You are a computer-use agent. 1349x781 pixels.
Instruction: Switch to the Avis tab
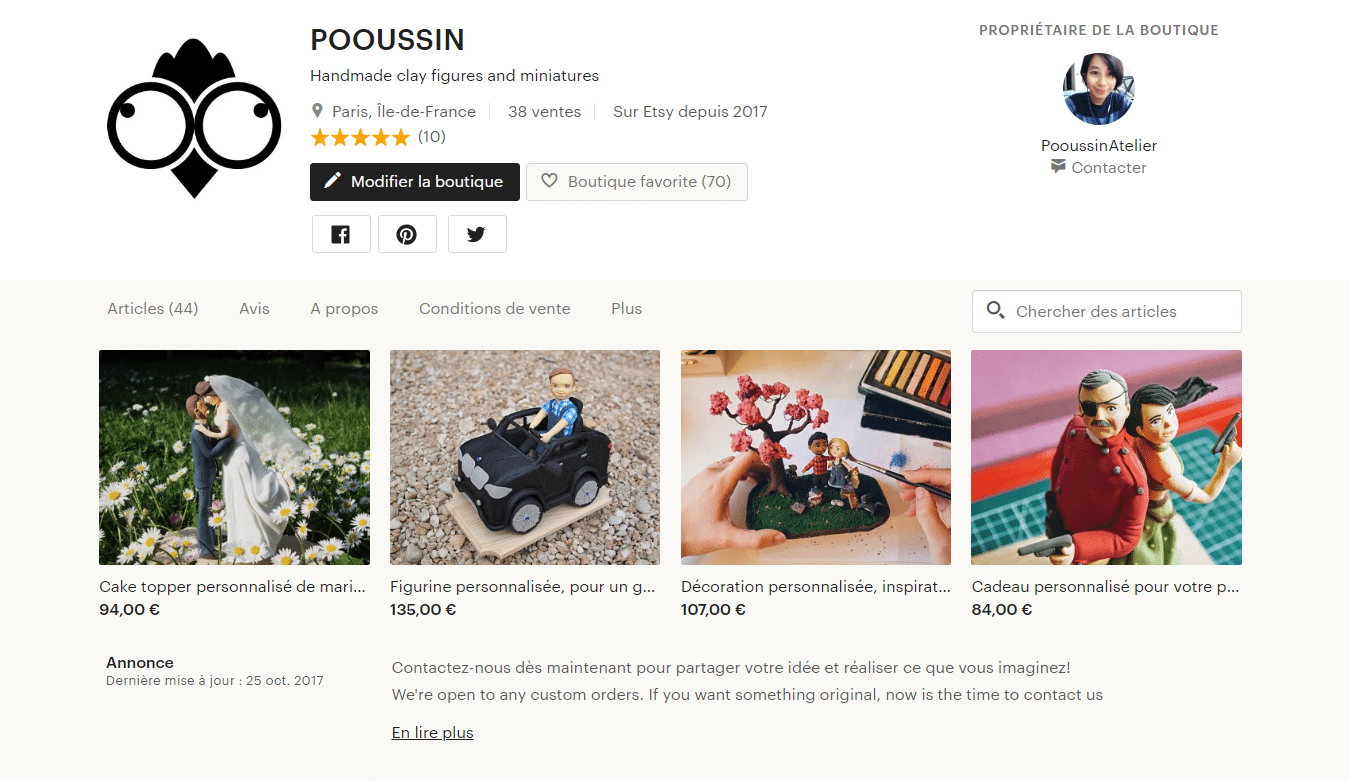pyautogui.click(x=254, y=309)
